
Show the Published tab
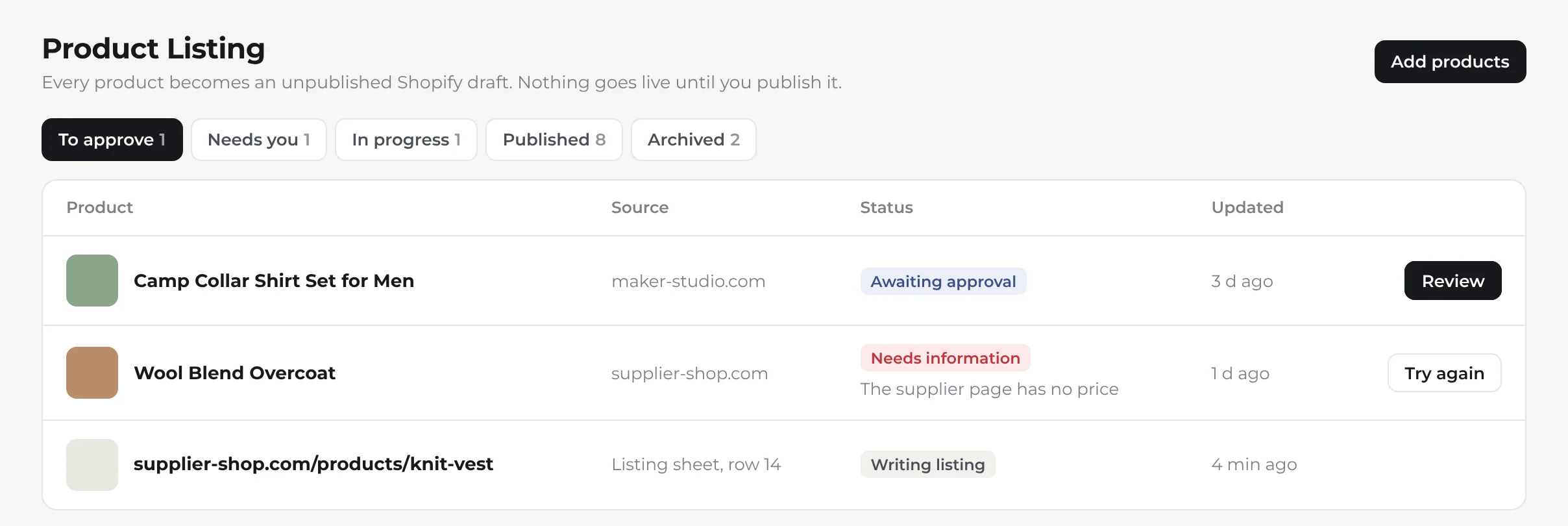click(554, 140)
